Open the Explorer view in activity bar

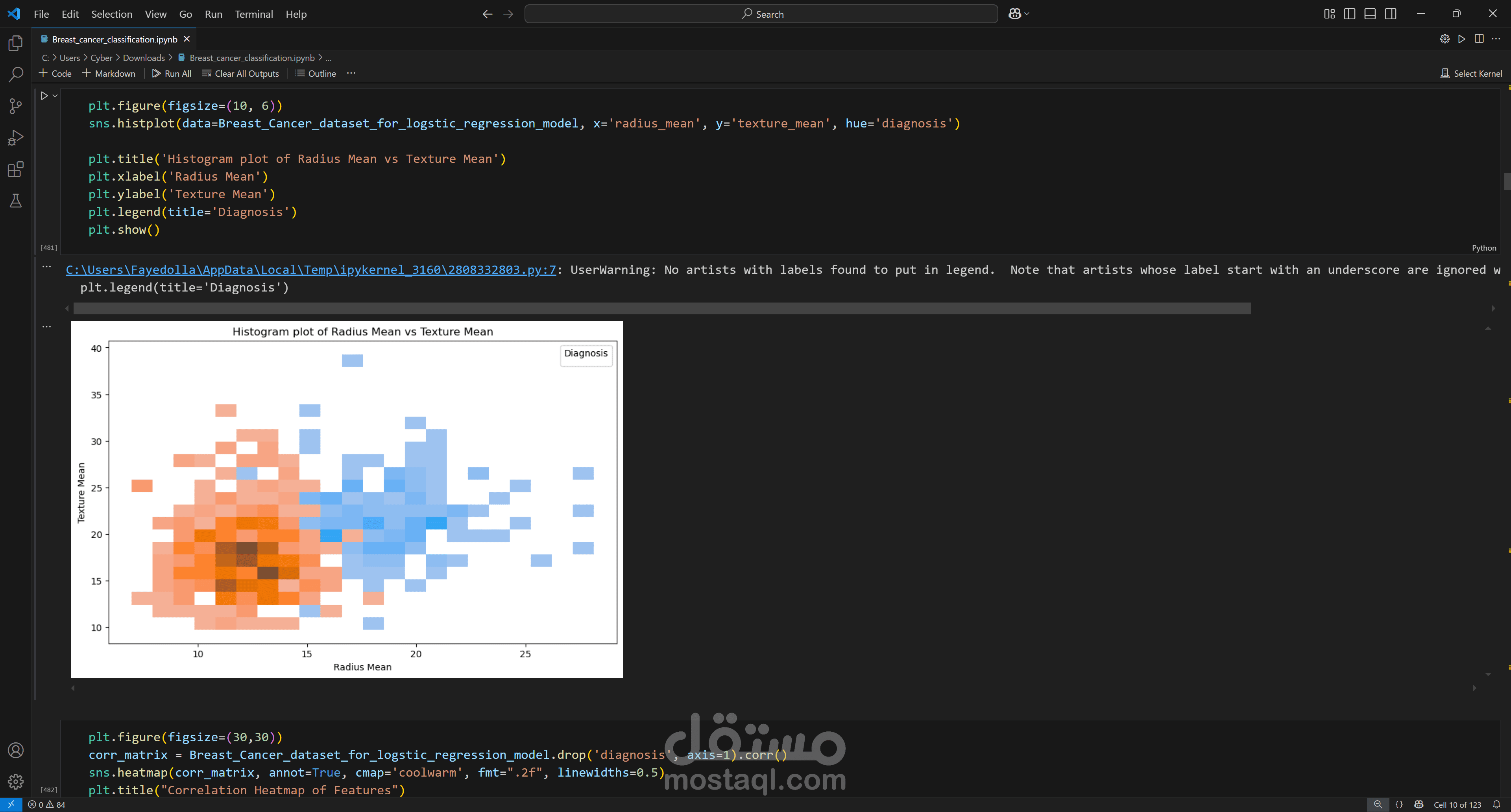click(x=16, y=43)
